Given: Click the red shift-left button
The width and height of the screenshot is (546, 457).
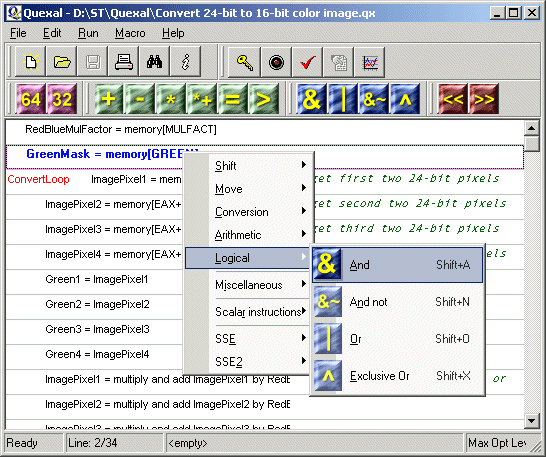Looking at the screenshot, I should pos(453,99).
